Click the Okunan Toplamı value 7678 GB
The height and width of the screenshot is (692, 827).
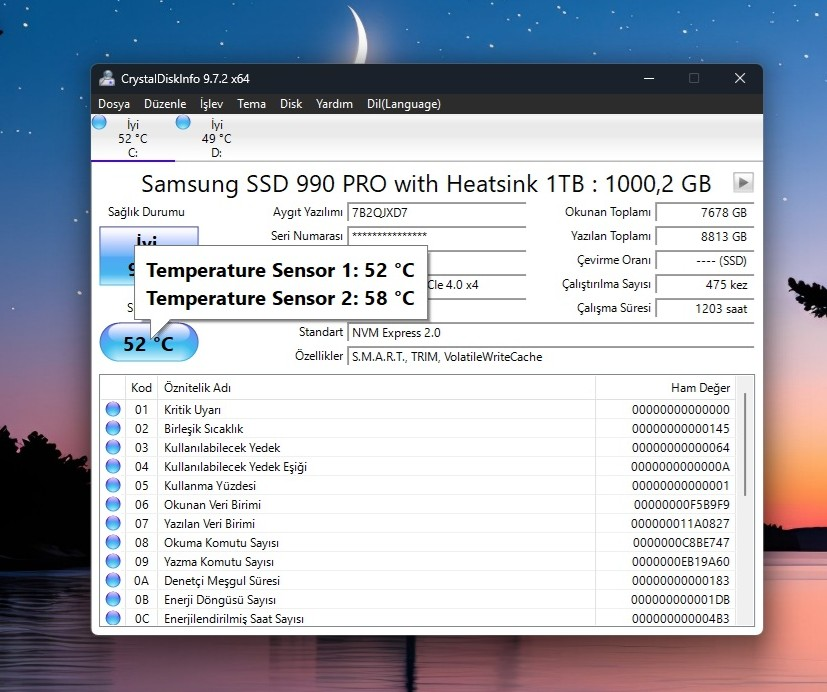(x=705, y=213)
